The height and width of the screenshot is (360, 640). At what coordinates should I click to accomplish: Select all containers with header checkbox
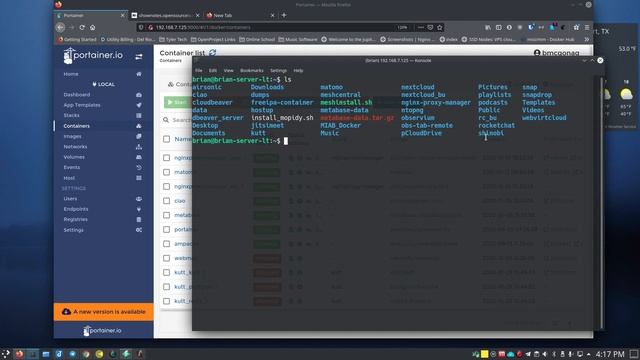(x=167, y=139)
